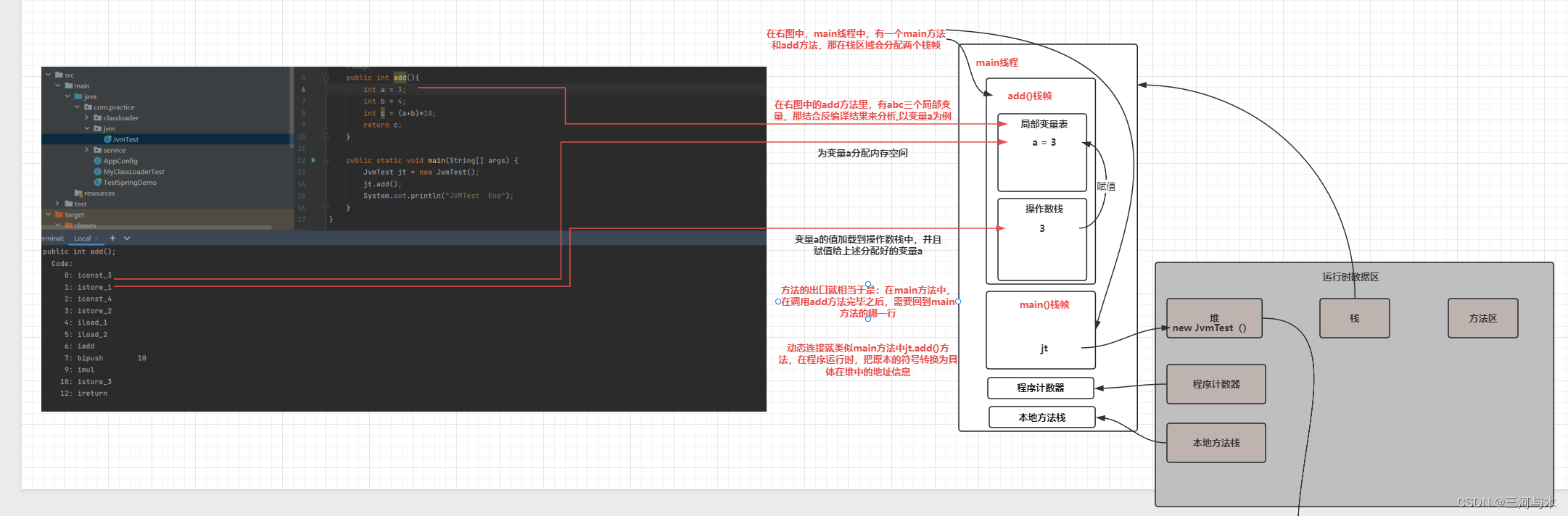Screen dimensions: 1568x516
Task: Click the add()栈帧 label
Action: pyautogui.click(x=1029, y=96)
